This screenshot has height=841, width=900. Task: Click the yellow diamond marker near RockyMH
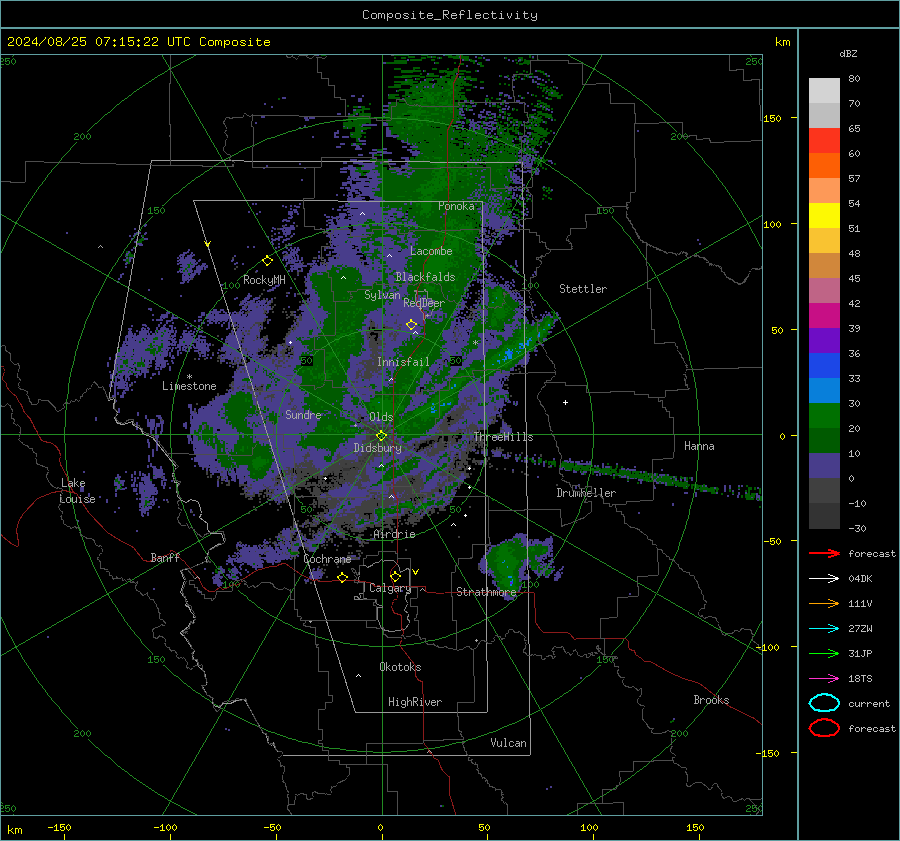[x=267, y=261]
